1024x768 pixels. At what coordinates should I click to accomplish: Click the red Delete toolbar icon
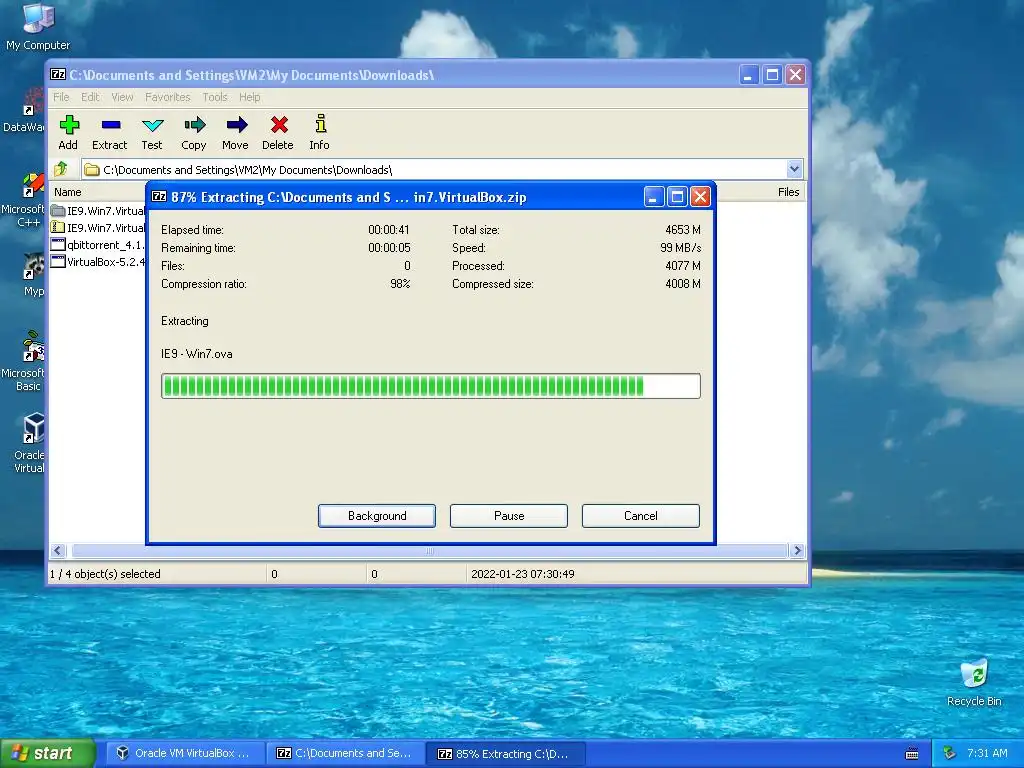click(x=278, y=133)
